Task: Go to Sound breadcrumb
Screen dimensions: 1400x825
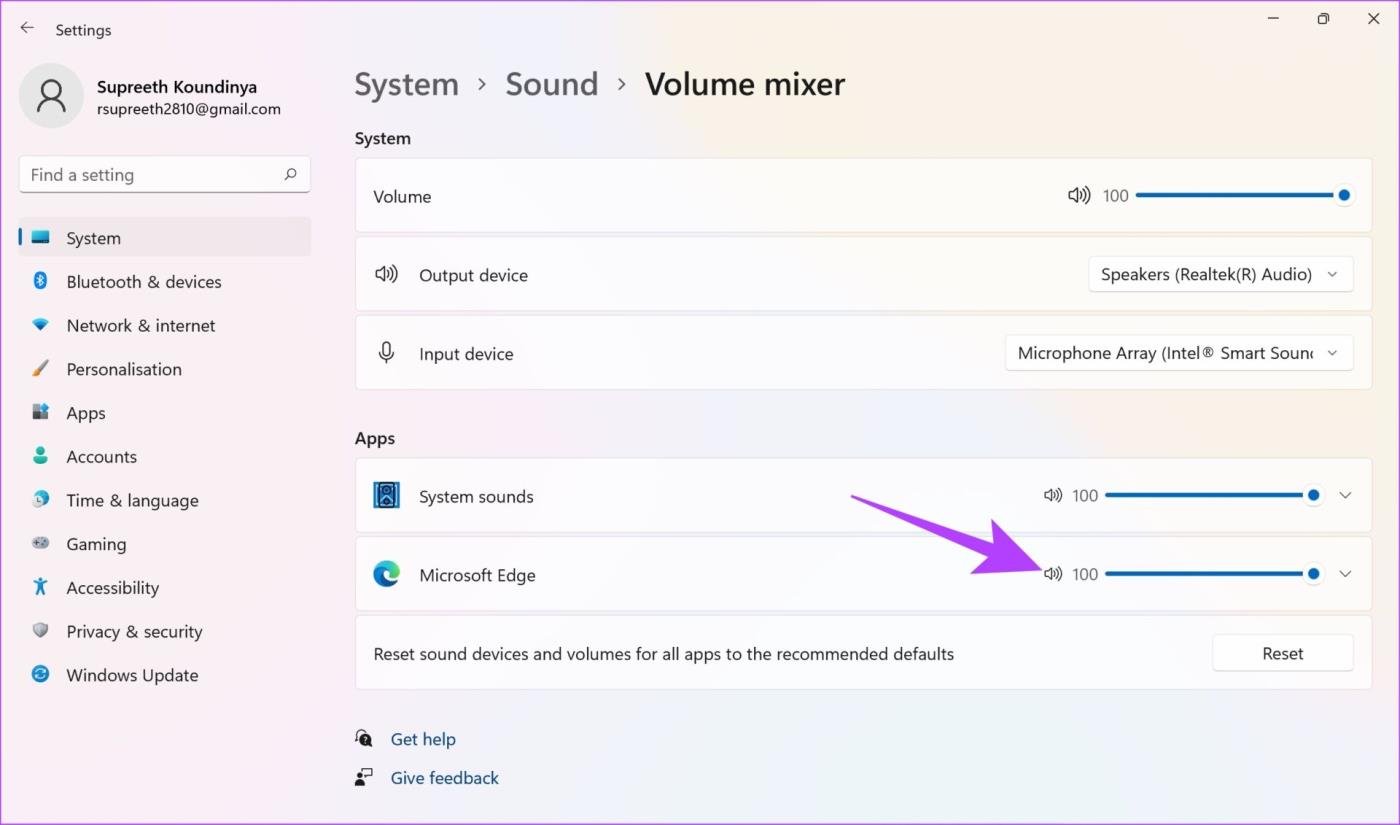Action: 551,84
